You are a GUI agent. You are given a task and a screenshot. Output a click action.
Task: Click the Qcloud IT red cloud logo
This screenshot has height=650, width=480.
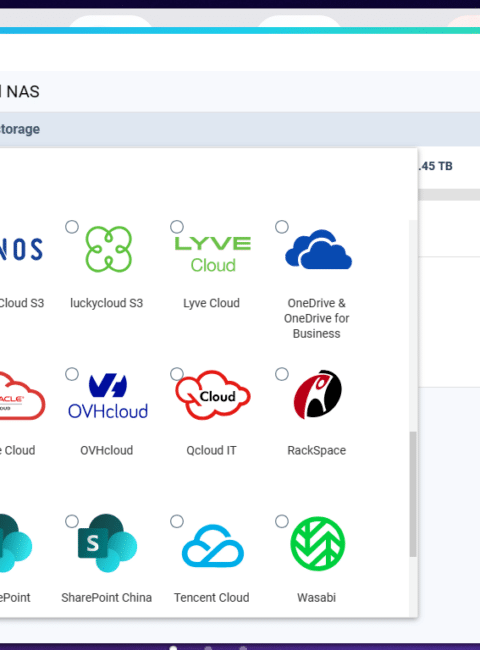click(213, 395)
